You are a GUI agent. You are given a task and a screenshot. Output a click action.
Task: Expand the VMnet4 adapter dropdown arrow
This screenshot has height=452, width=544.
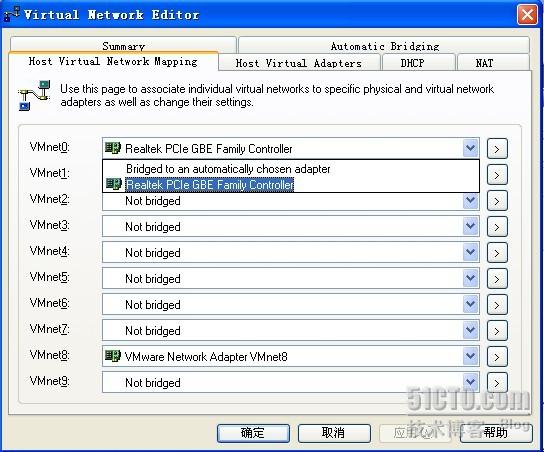coord(470,253)
